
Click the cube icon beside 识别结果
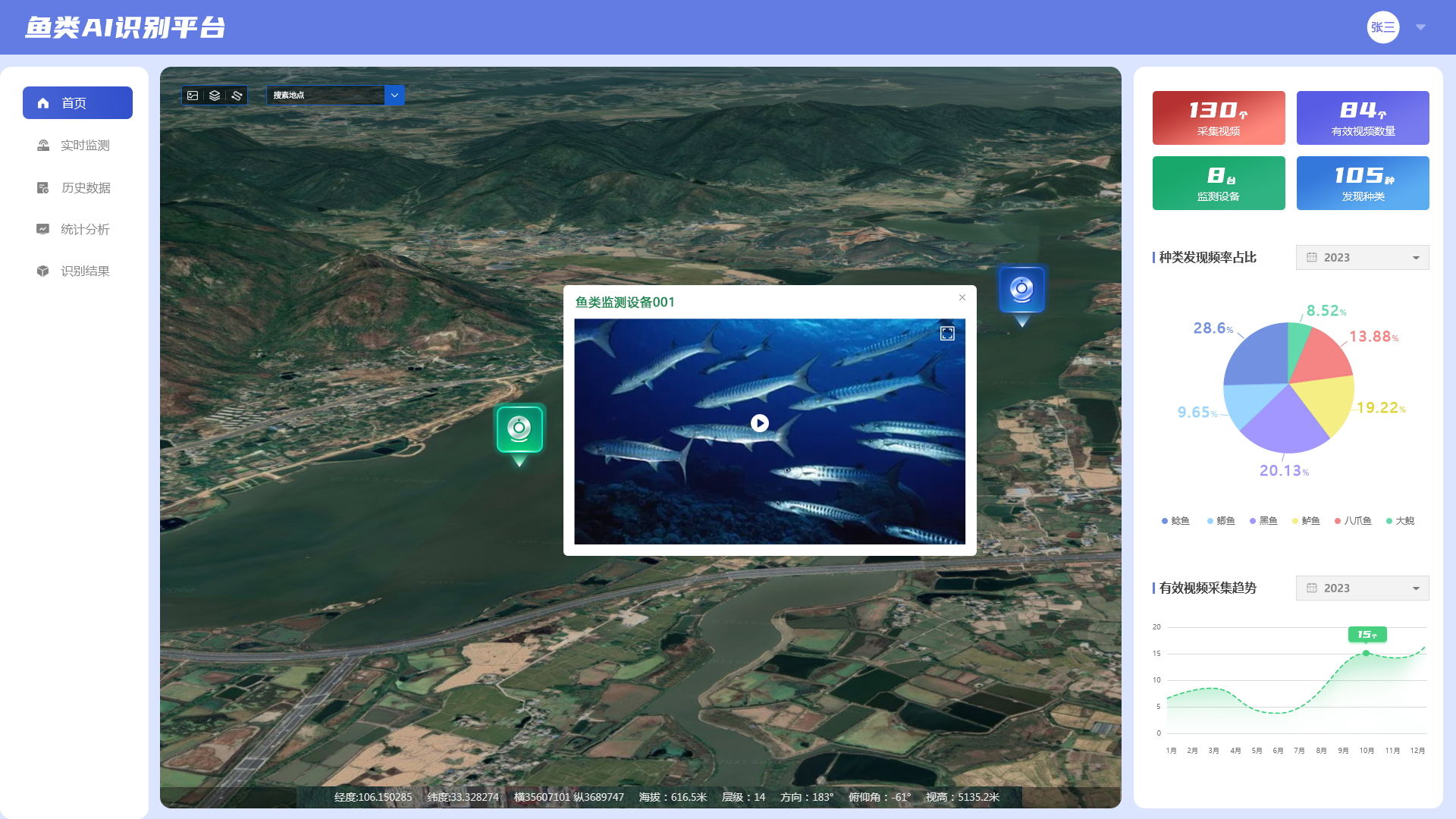43,271
